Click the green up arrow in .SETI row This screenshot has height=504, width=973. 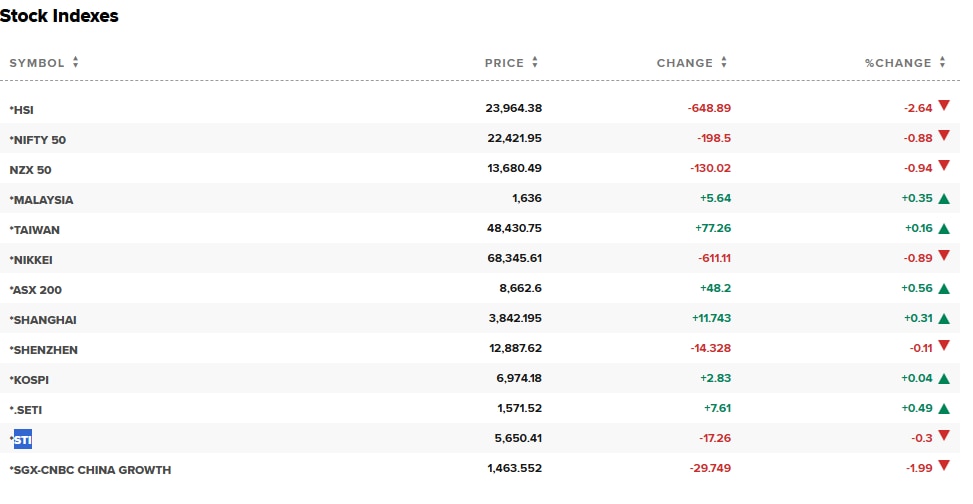pos(944,409)
